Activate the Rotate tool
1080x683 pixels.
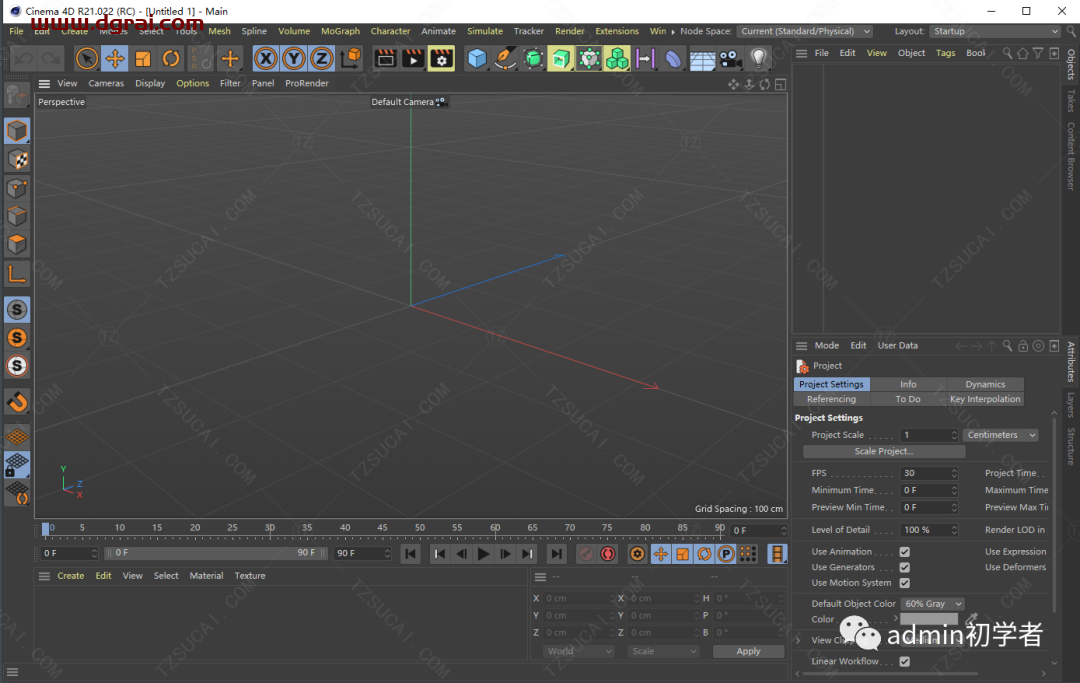[x=171, y=59]
